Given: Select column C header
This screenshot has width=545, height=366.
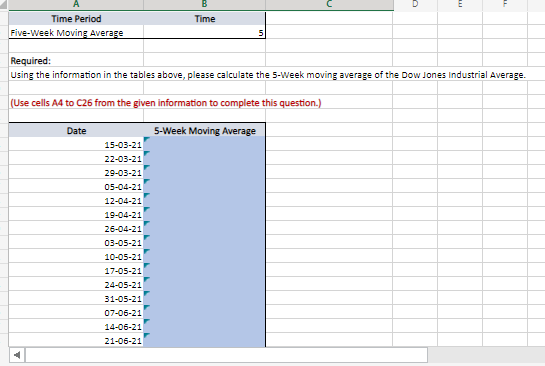Looking at the screenshot, I should click(329, 5).
